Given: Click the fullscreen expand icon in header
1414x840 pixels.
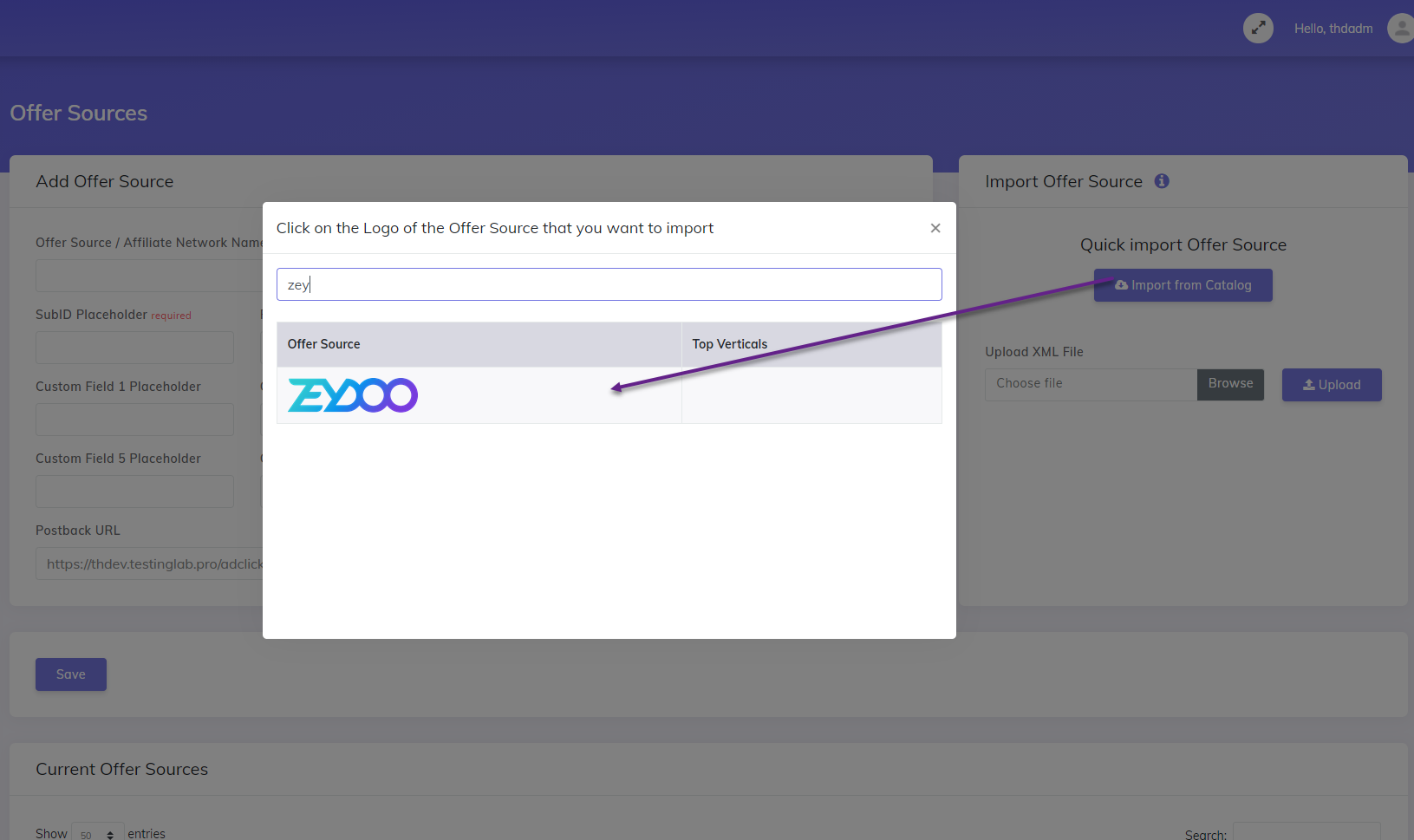Looking at the screenshot, I should point(1258,28).
